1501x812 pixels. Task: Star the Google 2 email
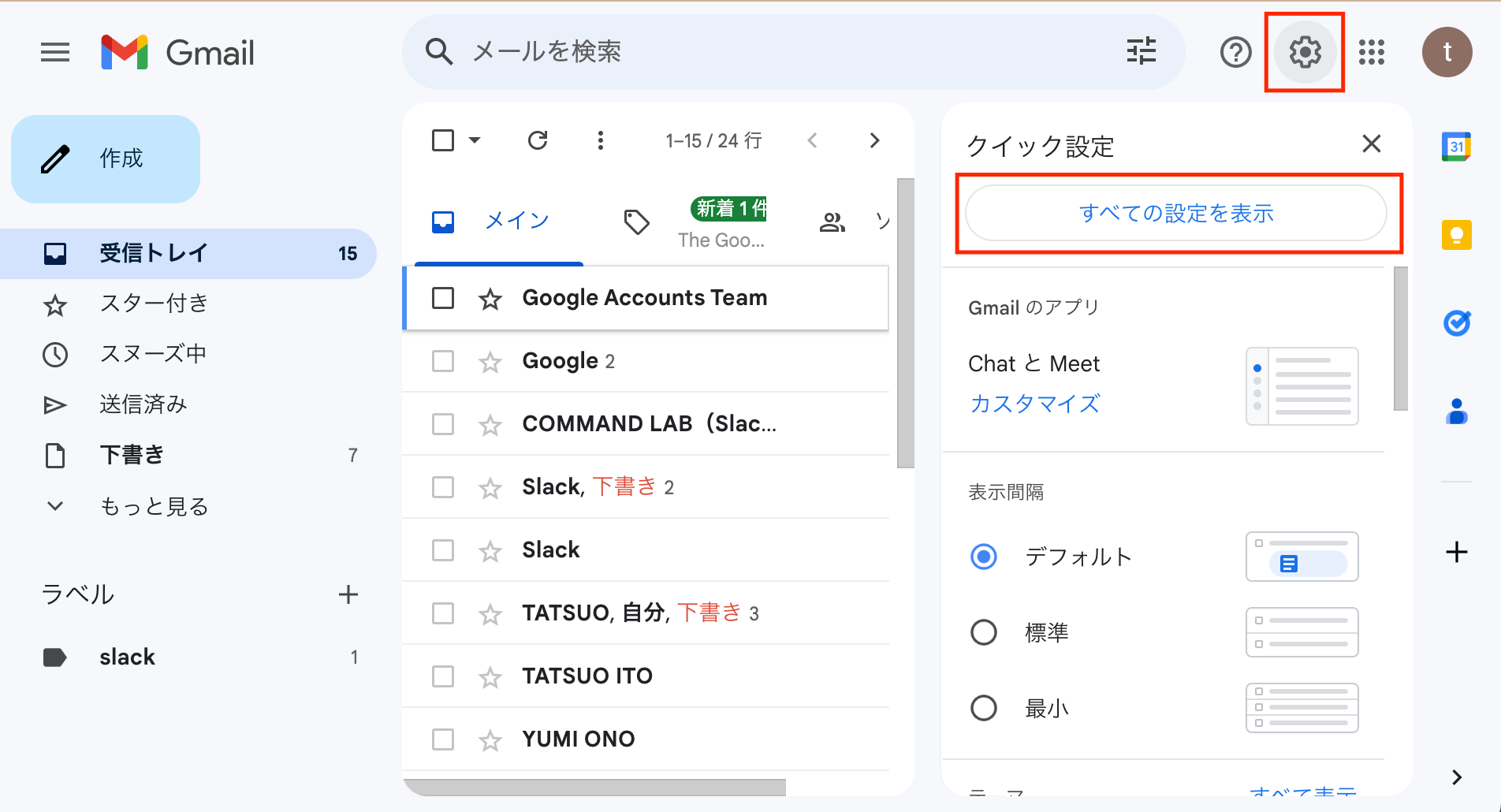tap(490, 362)
